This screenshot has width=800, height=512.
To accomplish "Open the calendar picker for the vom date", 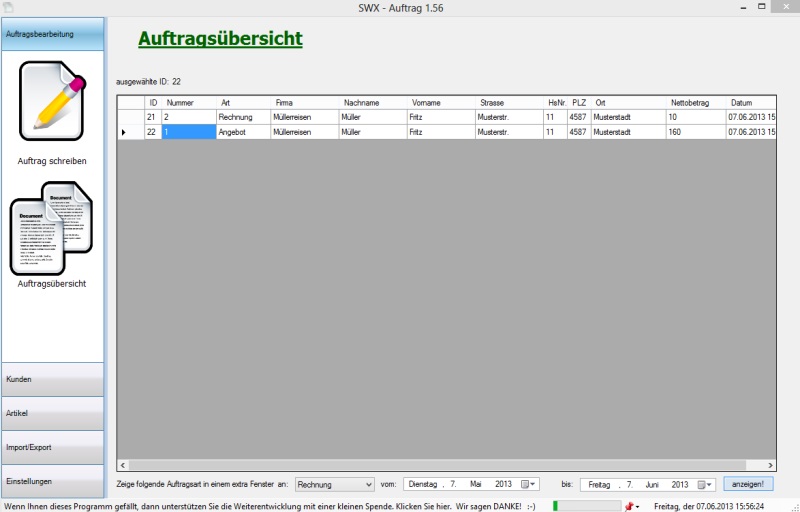I will coord(531,484).
